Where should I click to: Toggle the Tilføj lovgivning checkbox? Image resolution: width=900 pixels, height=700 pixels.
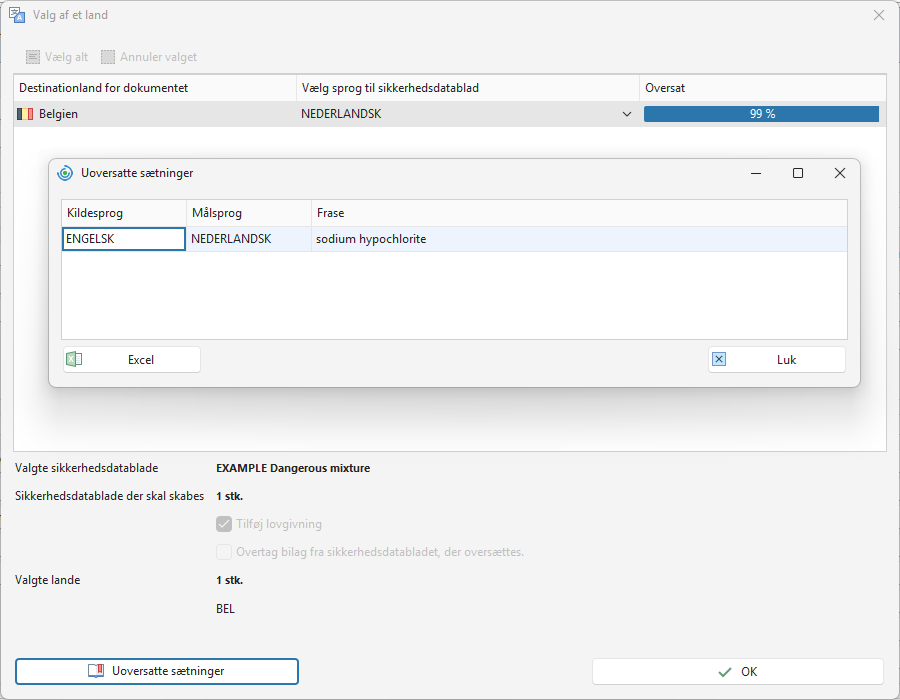(224, 524)
